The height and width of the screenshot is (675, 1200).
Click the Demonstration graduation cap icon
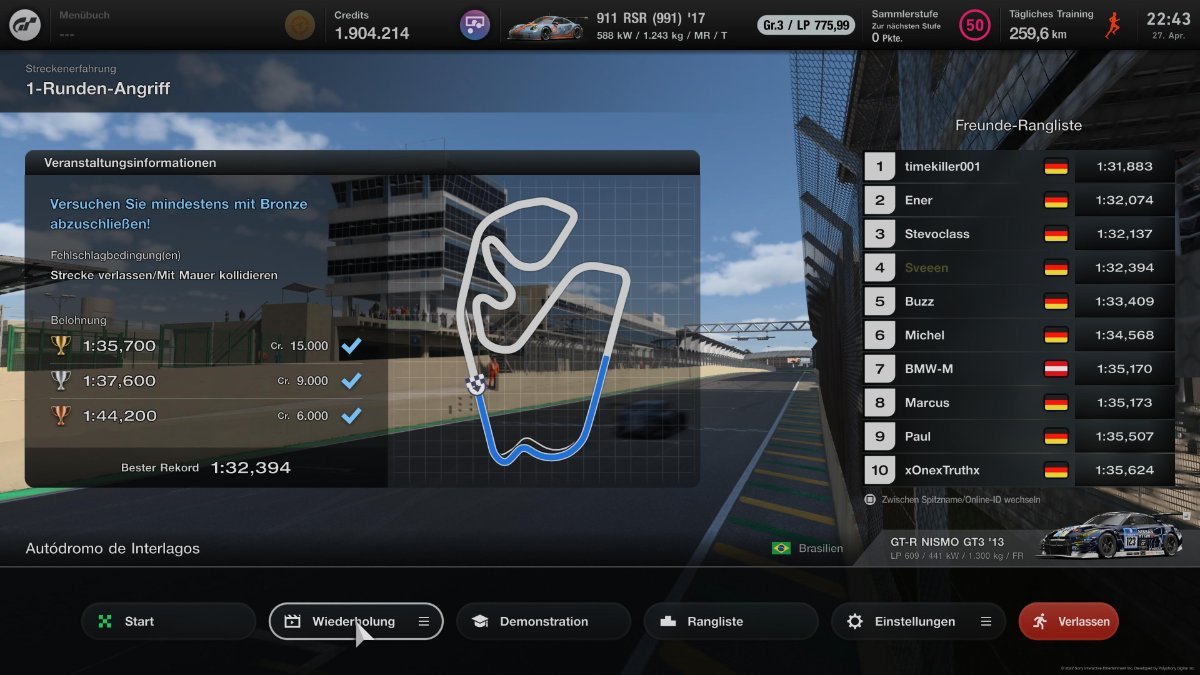pos(480,621)
